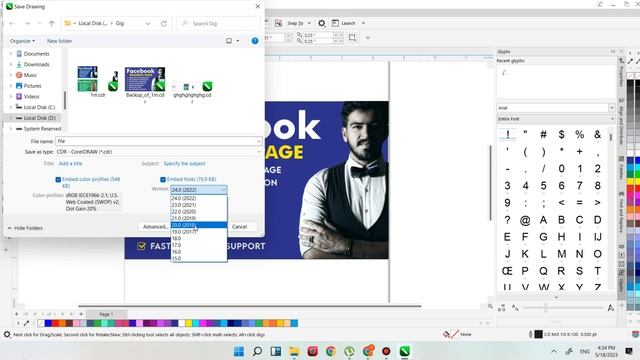Add a new page with plus icon
640x360 pixels.
[x=81, y=314]
